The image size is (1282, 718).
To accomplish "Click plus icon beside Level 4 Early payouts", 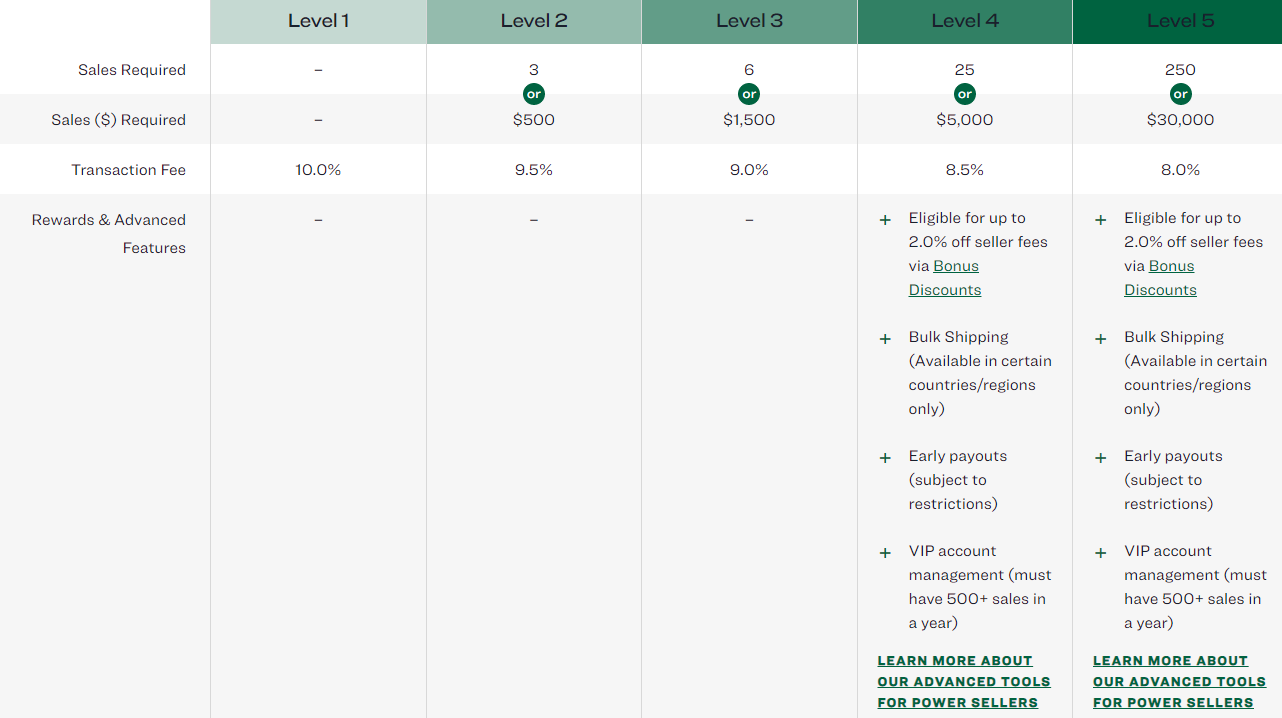I will point(885,458).
